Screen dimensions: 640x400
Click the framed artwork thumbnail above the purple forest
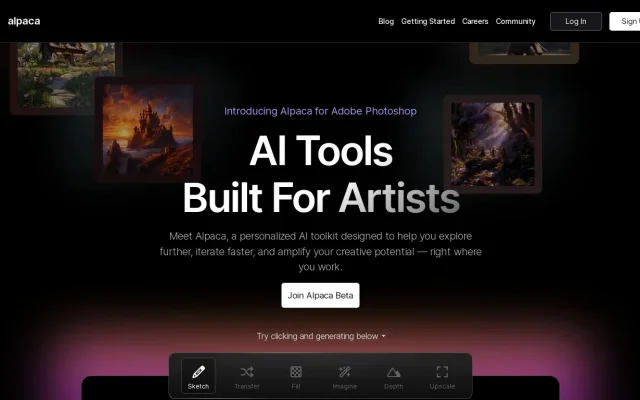pos(524,53)
